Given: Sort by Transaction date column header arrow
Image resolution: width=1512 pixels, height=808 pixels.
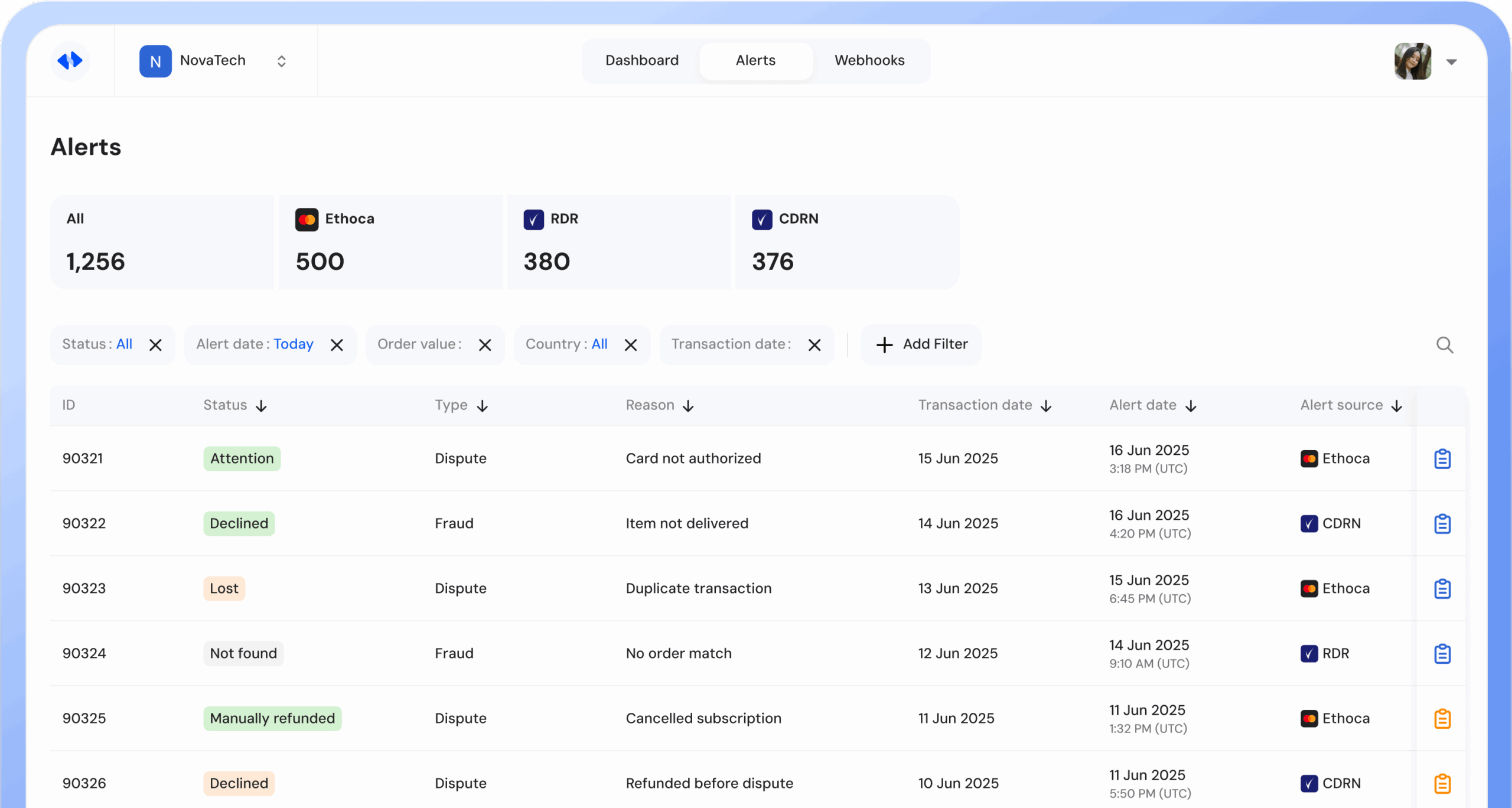Looking at the screenshot, I should [1046, 406].
